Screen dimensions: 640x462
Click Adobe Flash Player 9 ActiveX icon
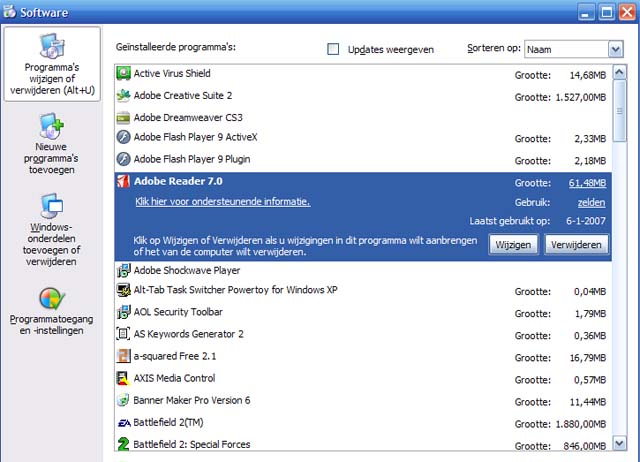pos(123,137)
